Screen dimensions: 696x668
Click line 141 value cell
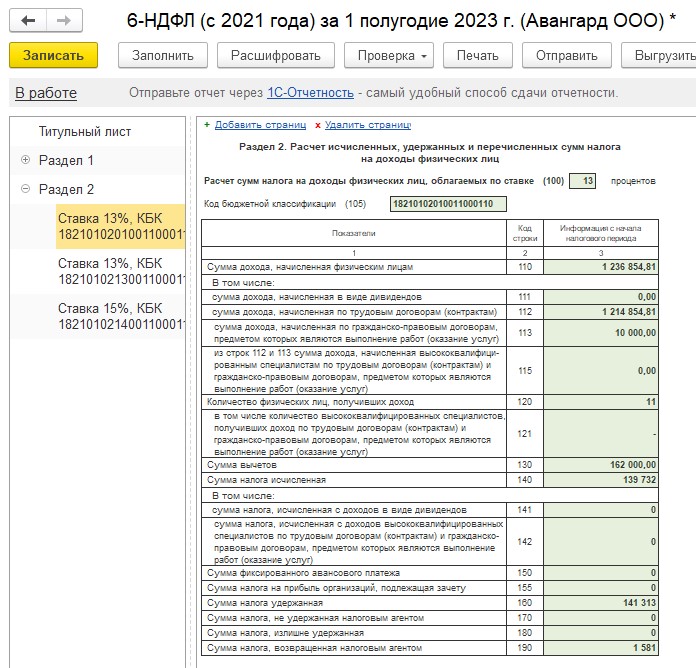(x=601, y=510)
